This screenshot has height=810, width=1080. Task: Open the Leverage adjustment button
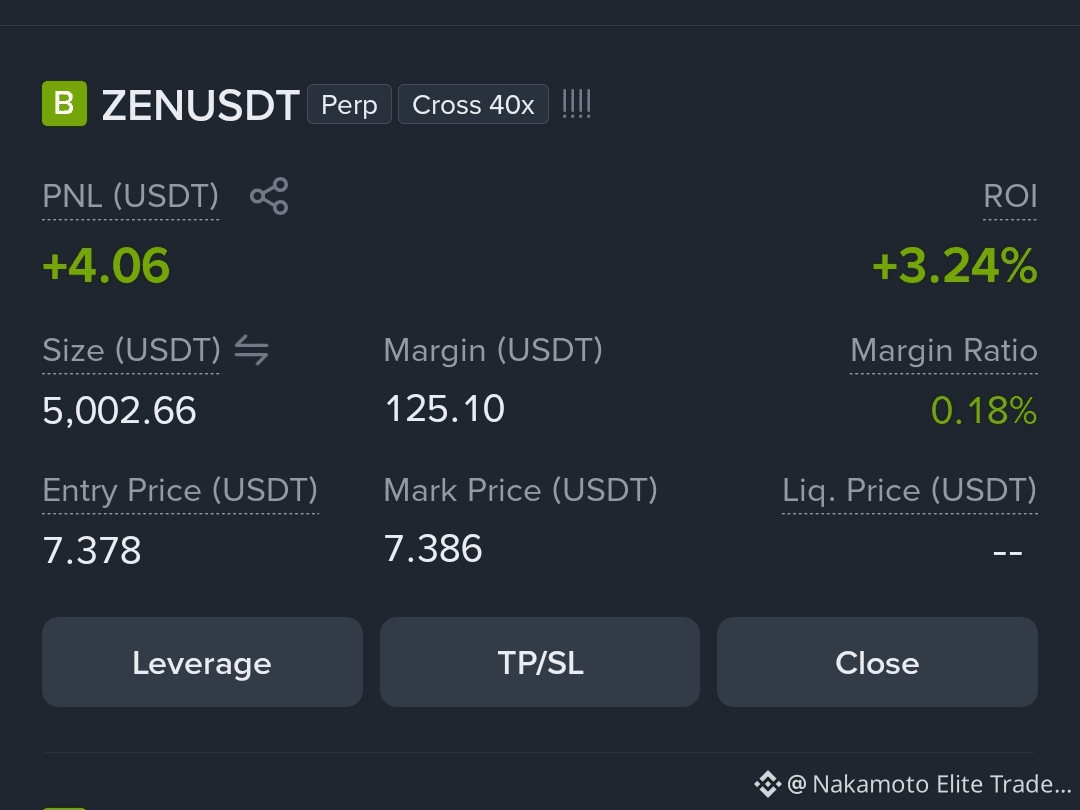point(202,662)
